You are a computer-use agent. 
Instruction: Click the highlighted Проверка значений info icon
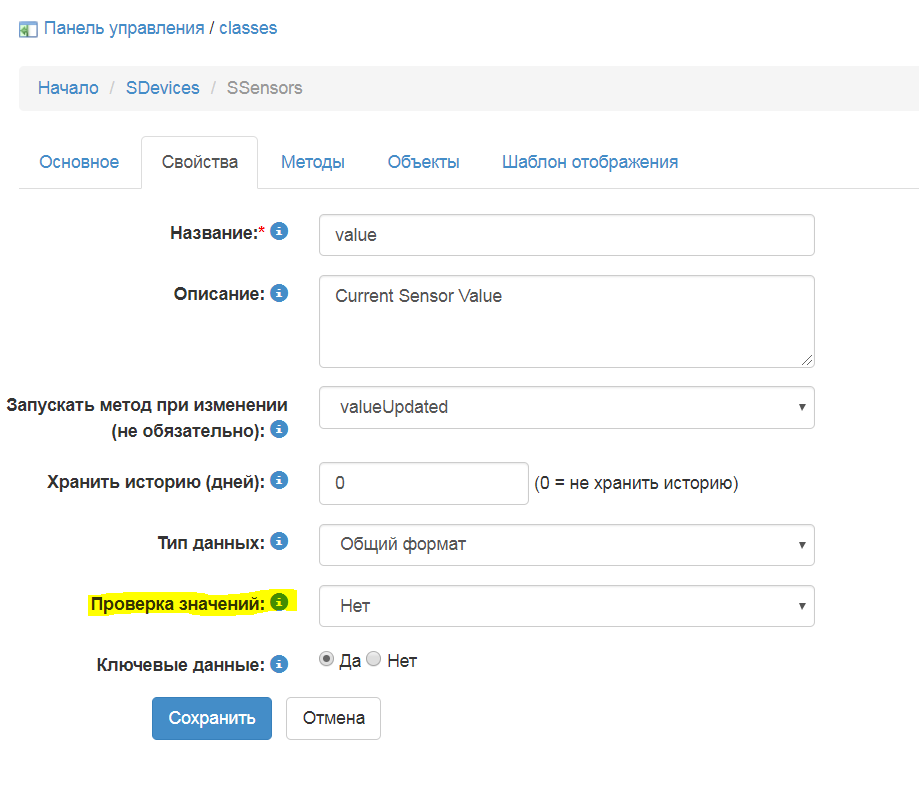click(279, 603)
